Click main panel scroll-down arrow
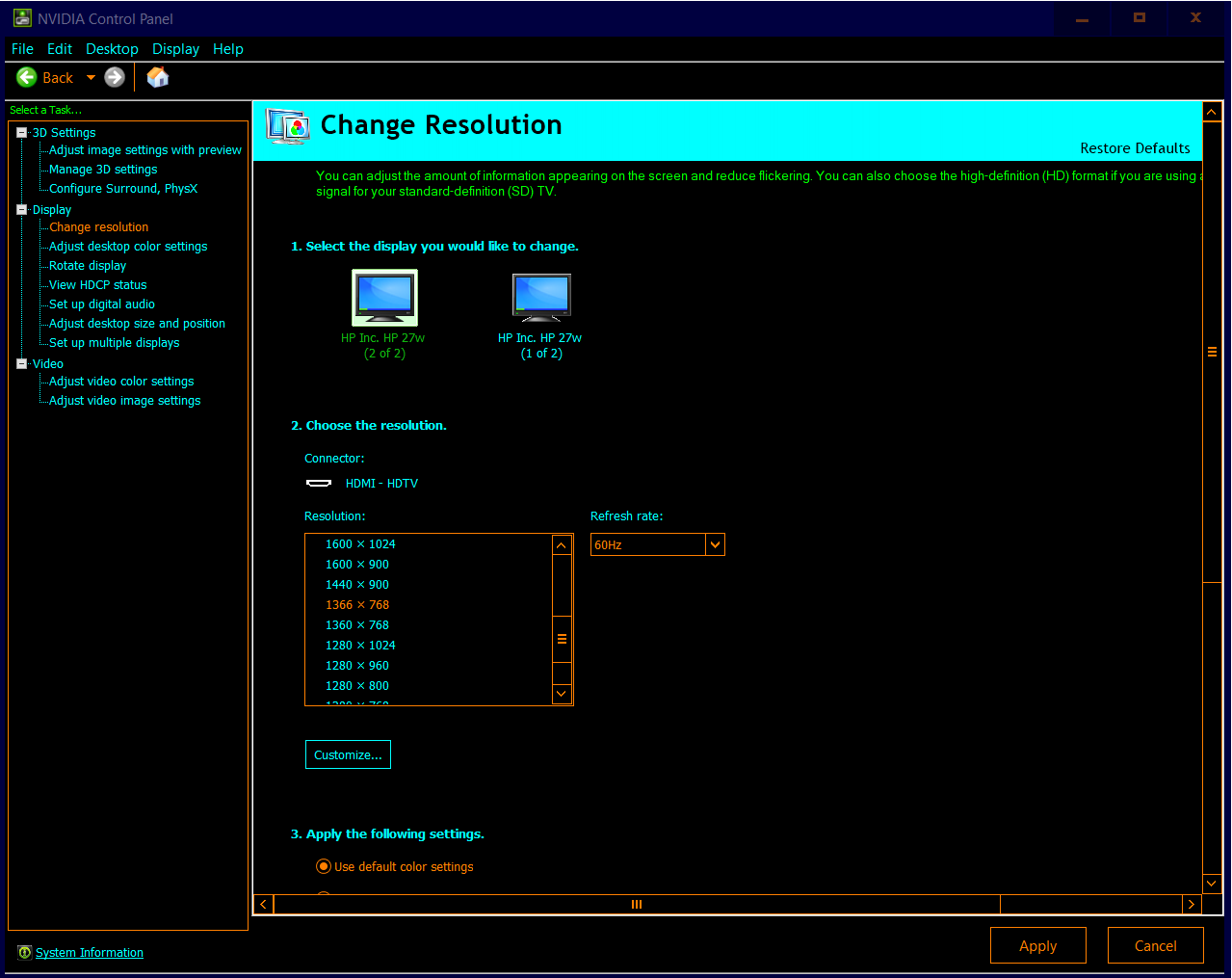1232x978 pixels. 1212,883
